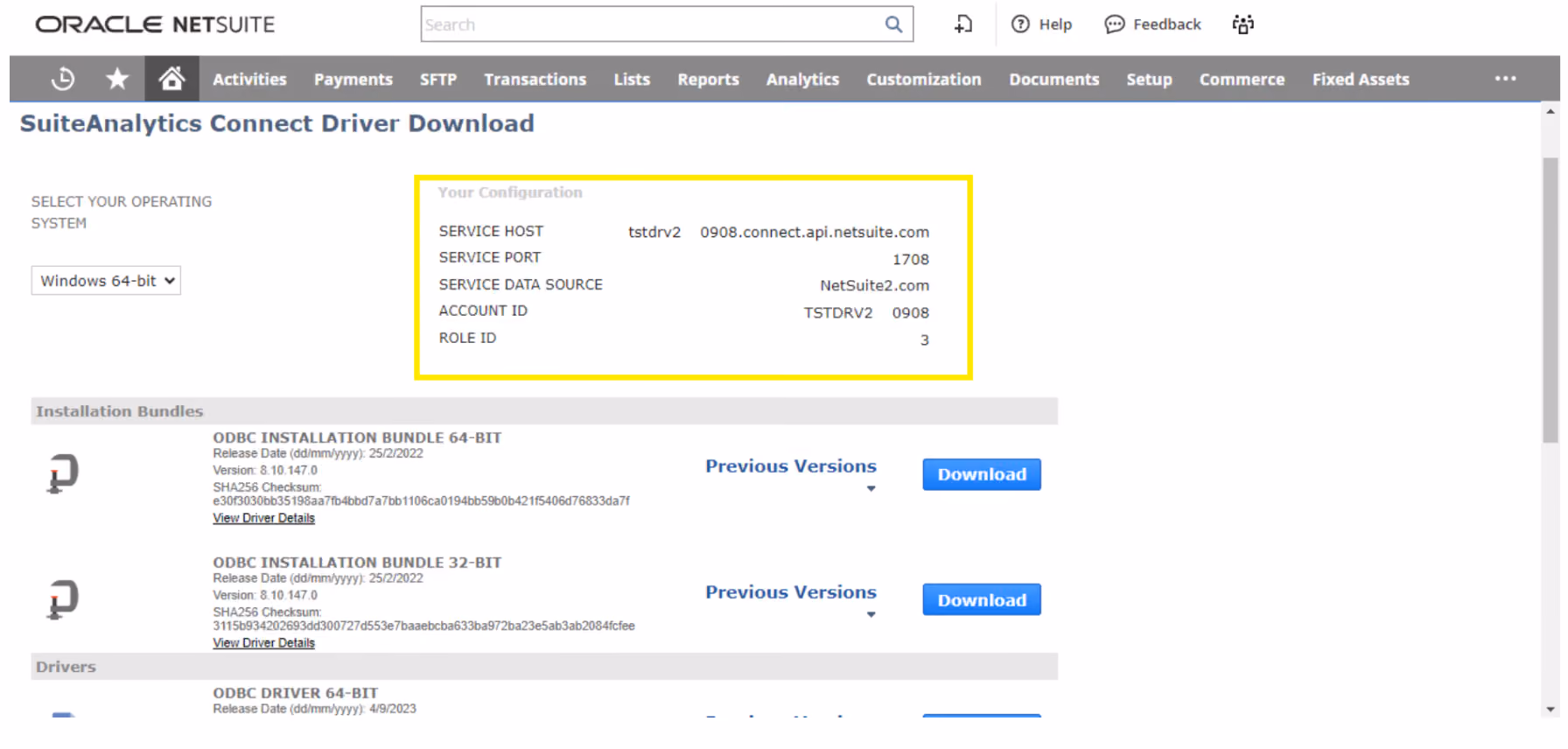Open the change roles people icon
1568x749 pixels.
tap(1243, 24)
